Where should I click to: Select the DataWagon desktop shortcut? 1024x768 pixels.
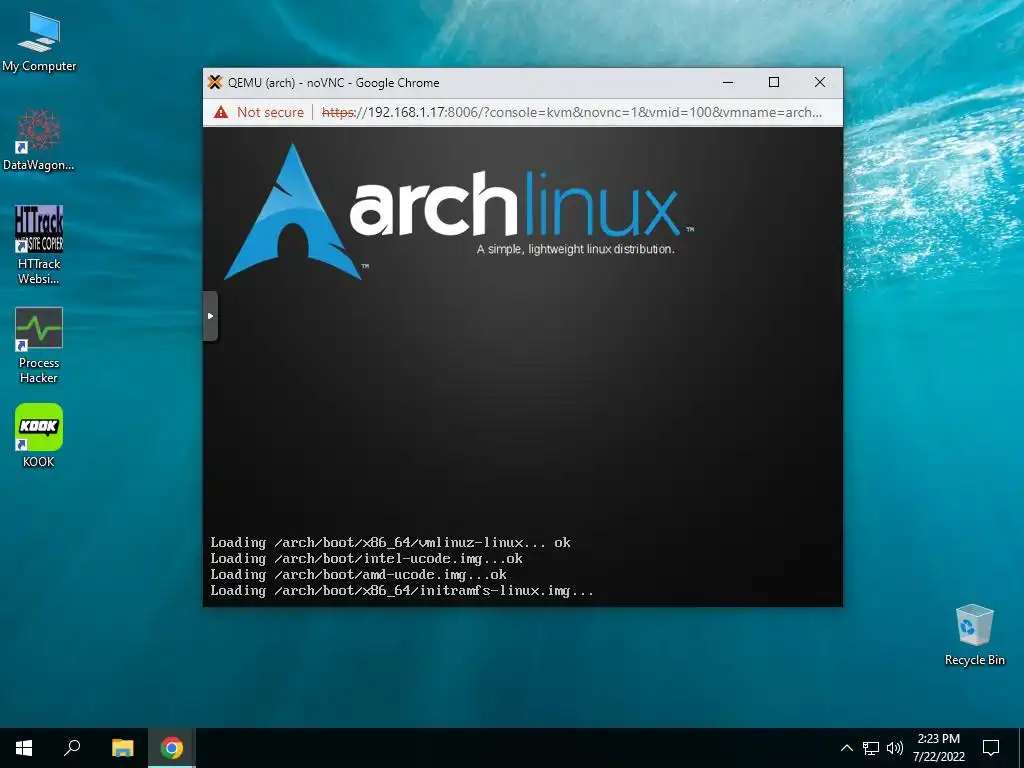39,140
